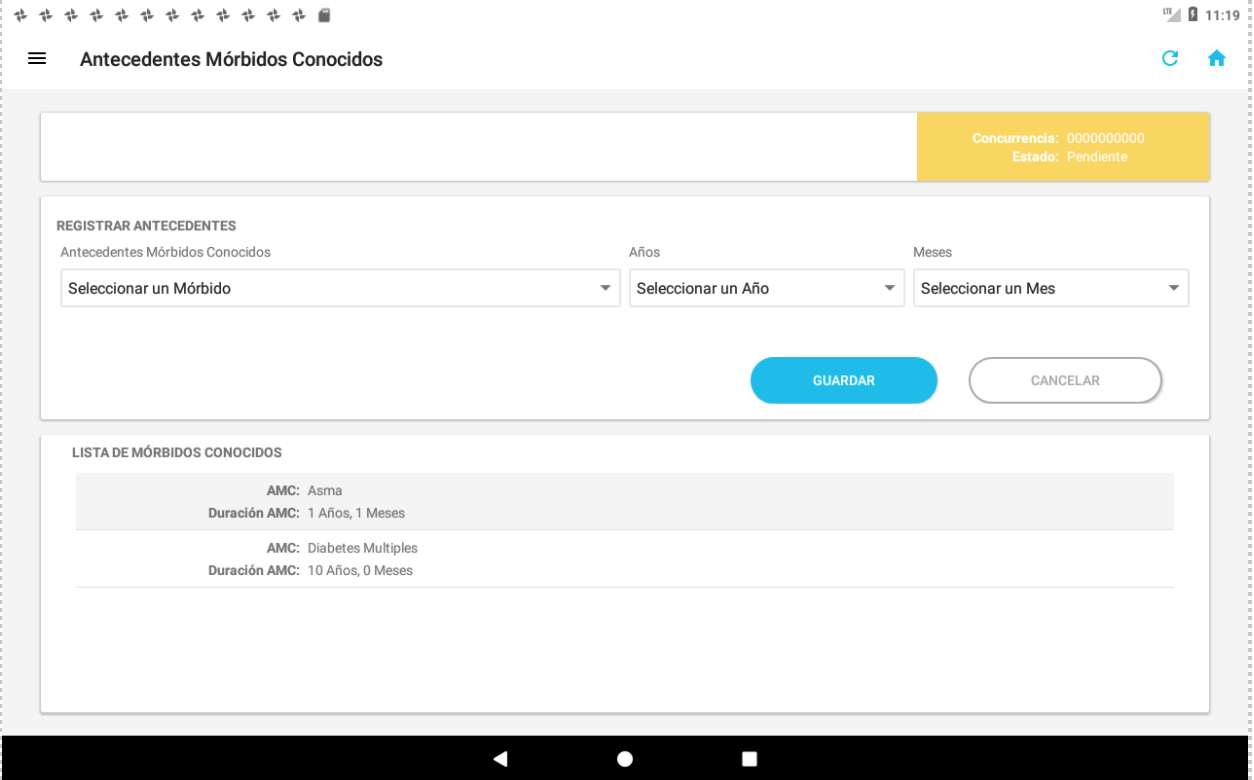Click the Año dropdown arrow
The width and height of the screenshot is (1254, 780).
tap(889, 288)
